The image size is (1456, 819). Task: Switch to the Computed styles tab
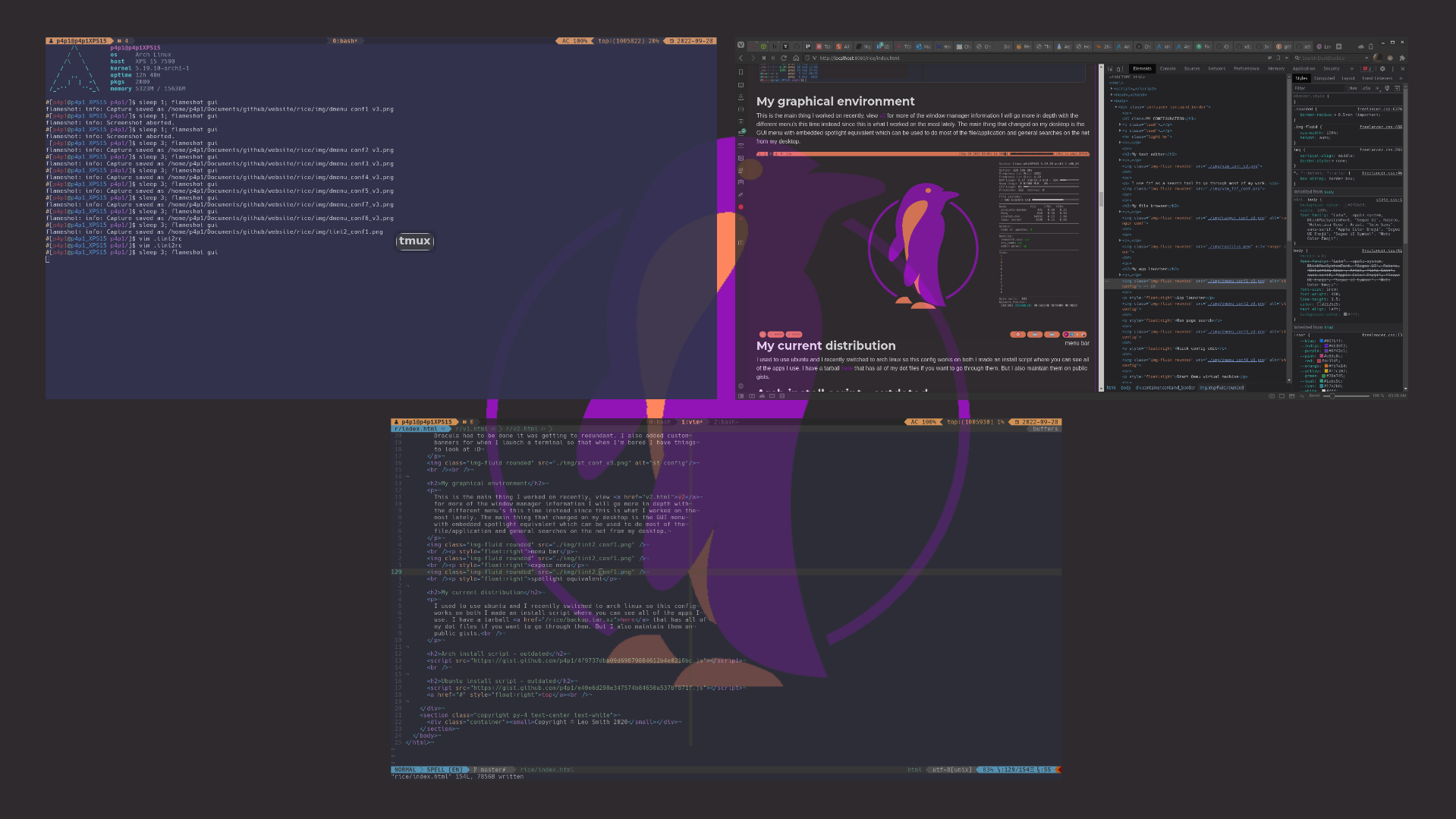pos(1324,78)
